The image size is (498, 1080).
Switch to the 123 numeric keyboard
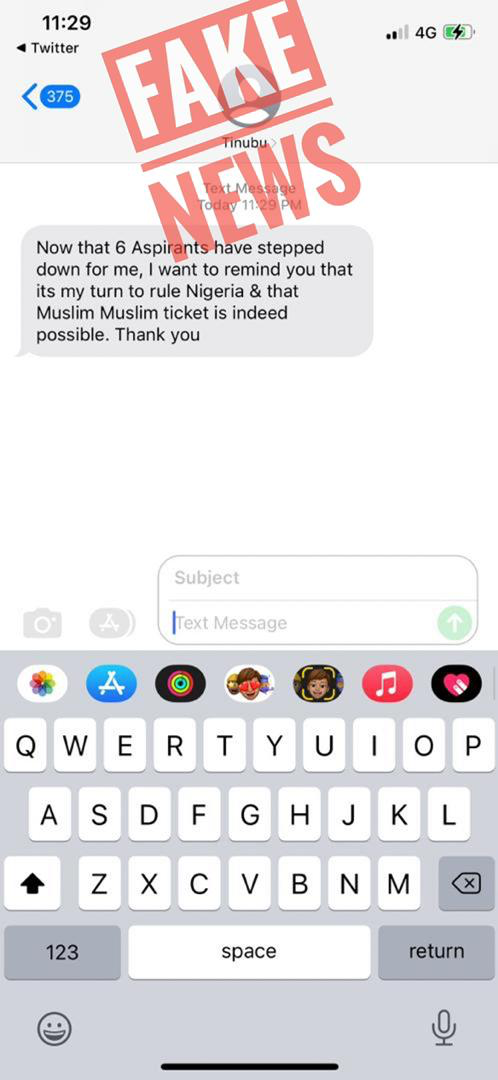62,952
